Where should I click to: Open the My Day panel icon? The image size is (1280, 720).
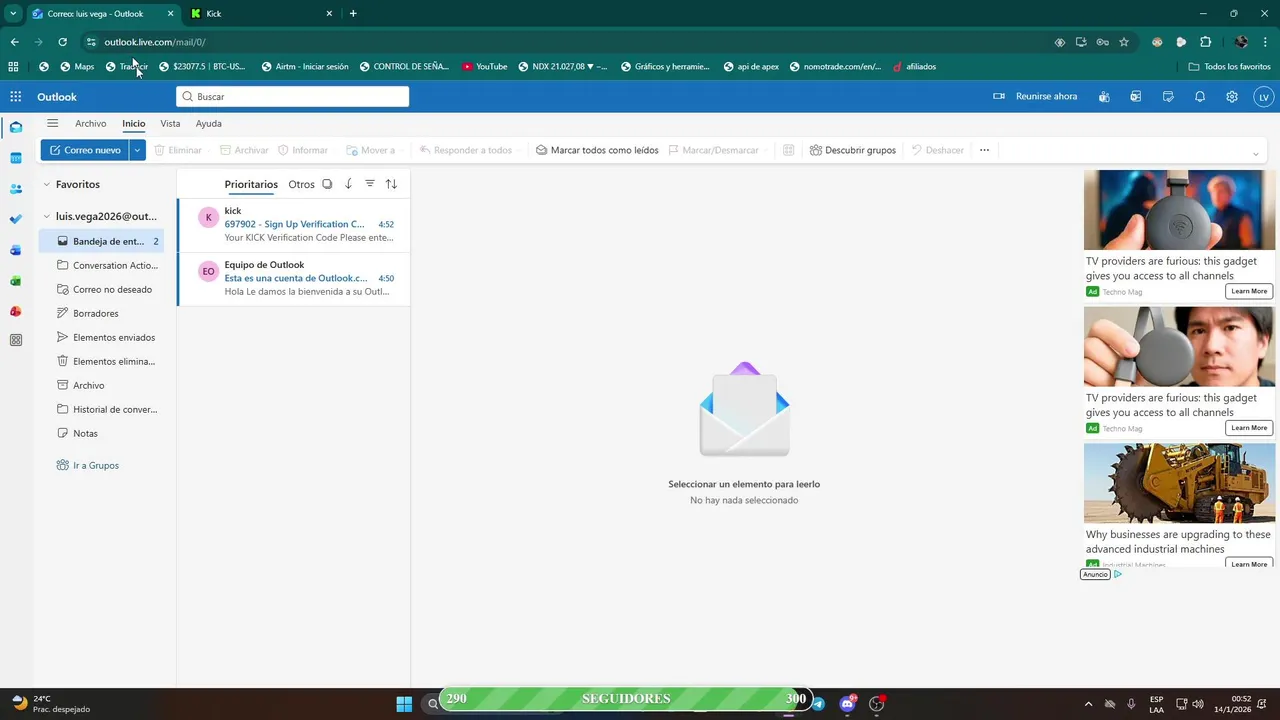point(1168,97)
